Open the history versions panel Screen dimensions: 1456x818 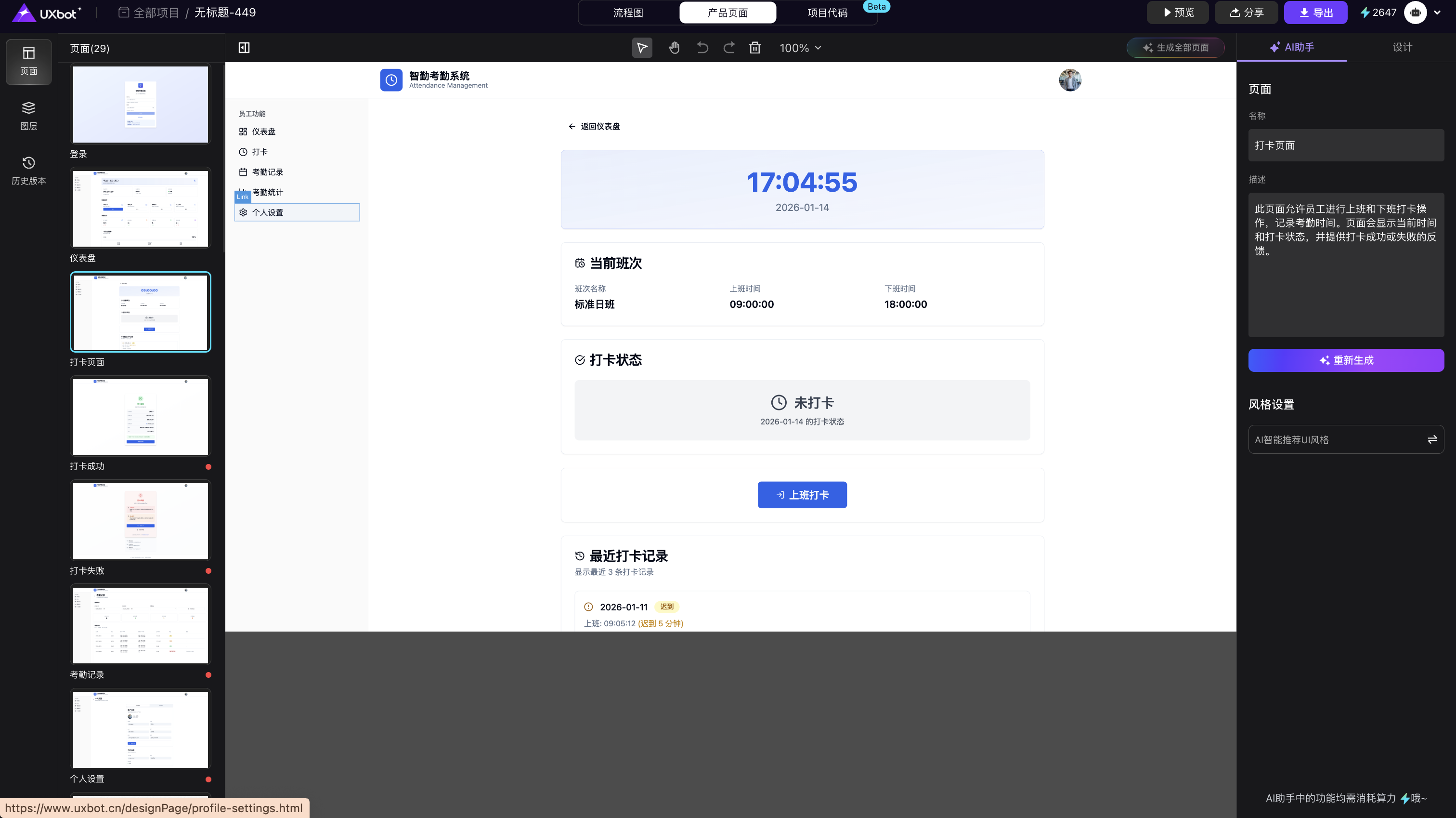coord(29,171)
